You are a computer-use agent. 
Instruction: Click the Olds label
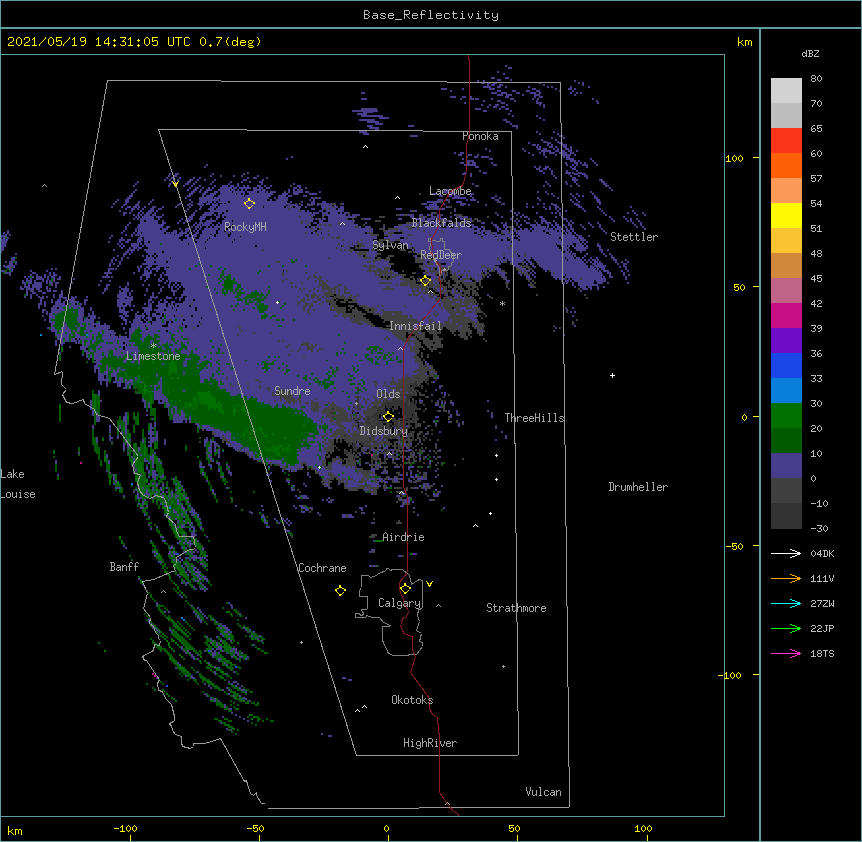click(388, 394)
